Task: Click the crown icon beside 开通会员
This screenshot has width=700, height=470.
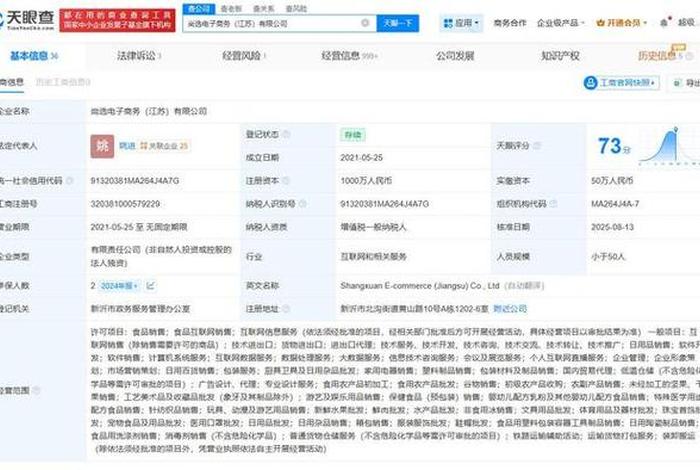Action: point(600,23)
